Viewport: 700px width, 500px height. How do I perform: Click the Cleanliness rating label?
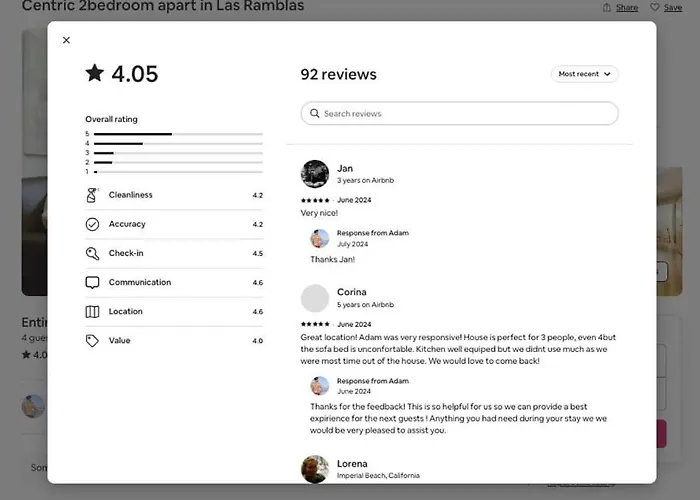click(130, 195)
